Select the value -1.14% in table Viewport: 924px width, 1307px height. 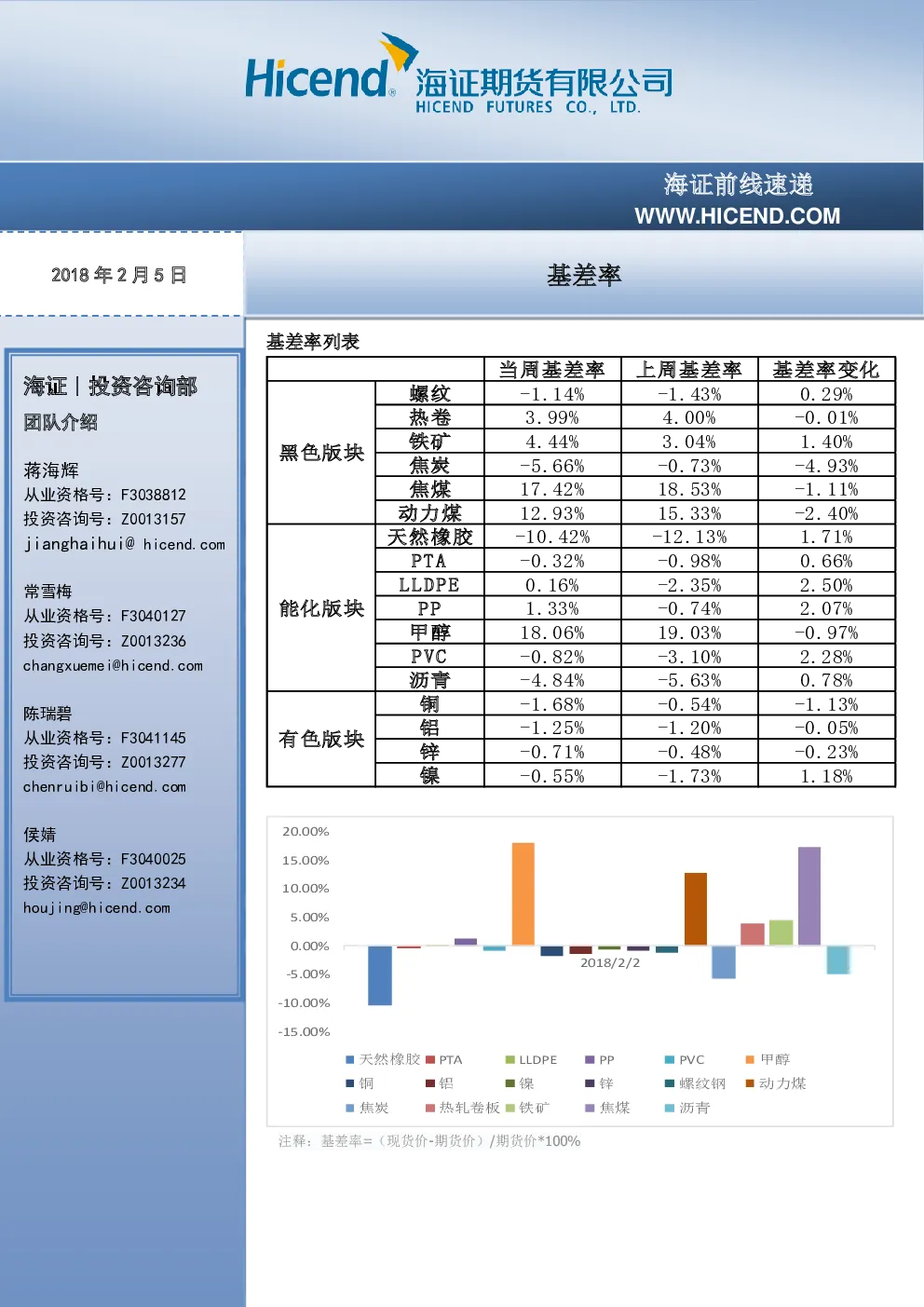tap(552, 394)
